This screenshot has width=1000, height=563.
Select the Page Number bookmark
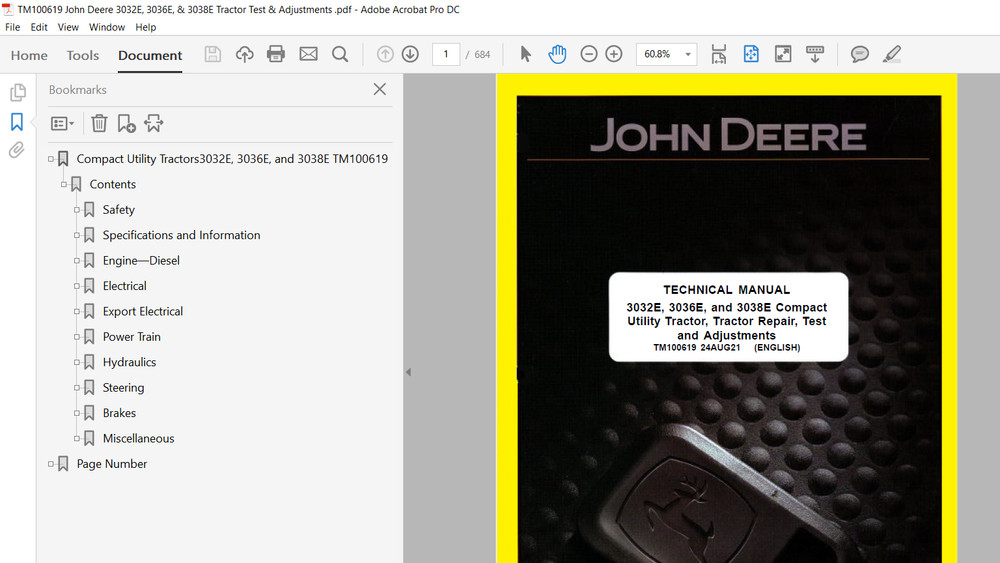pos(112,464)
